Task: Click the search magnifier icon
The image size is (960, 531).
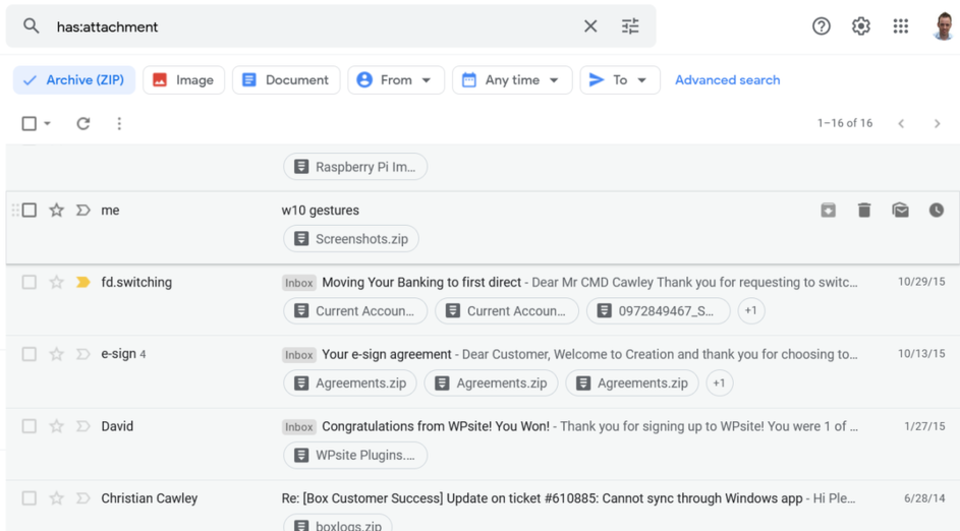Action: [x=31, y=26]
